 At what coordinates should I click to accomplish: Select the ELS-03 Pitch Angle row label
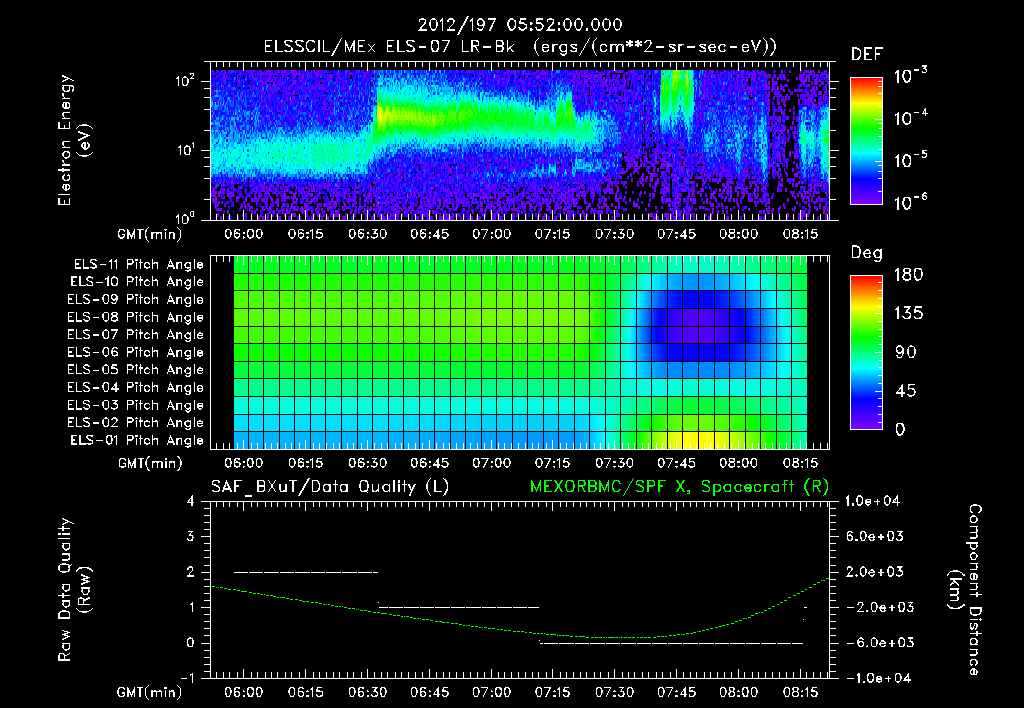point(136,405)
